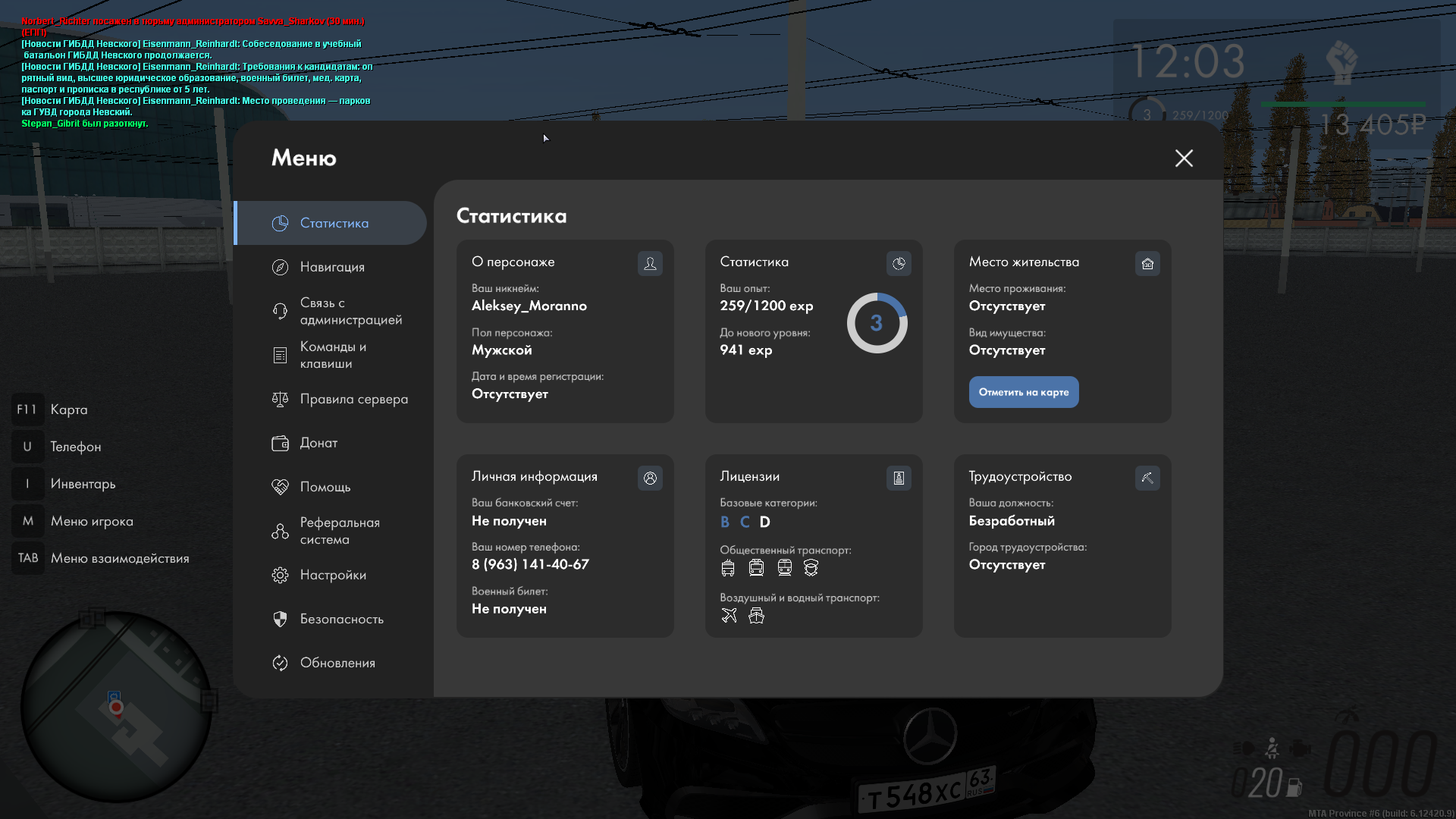The height and width of the screenshot is (819, 1456).
Task: Open the Настройки menu section
Action: click(x=333, y=575)
